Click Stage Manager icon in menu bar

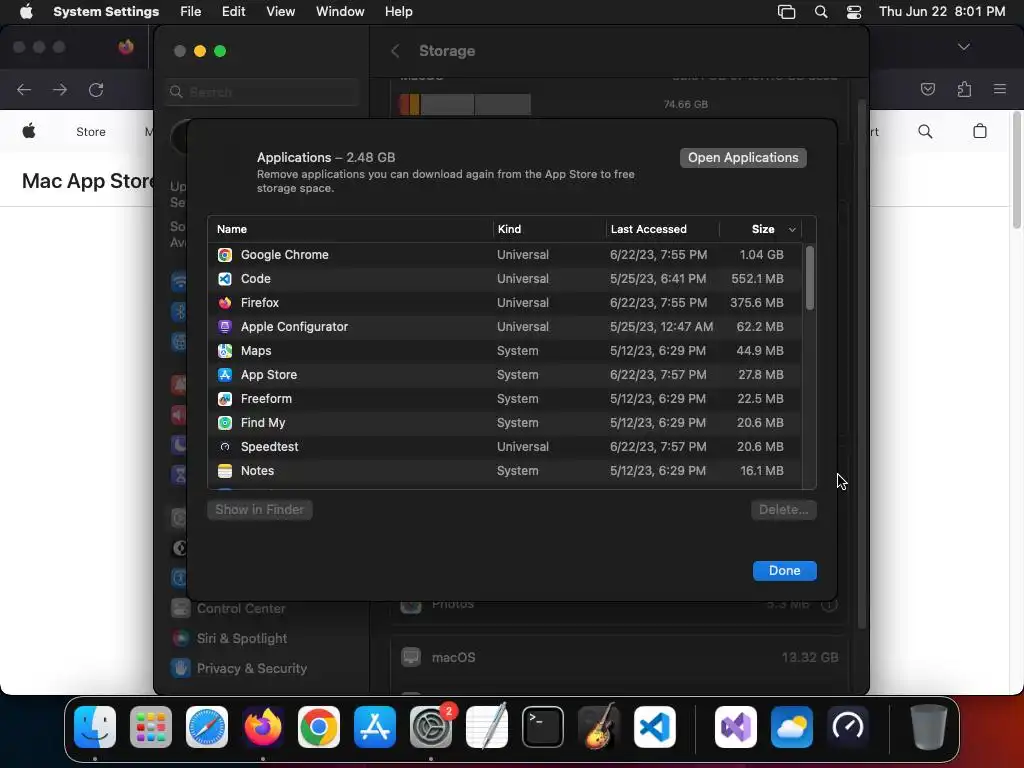pos(786,12)
